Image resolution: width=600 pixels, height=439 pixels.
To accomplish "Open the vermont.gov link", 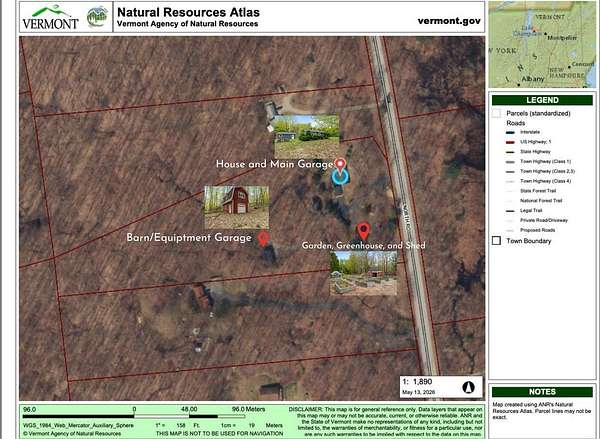I will (449, 21).
